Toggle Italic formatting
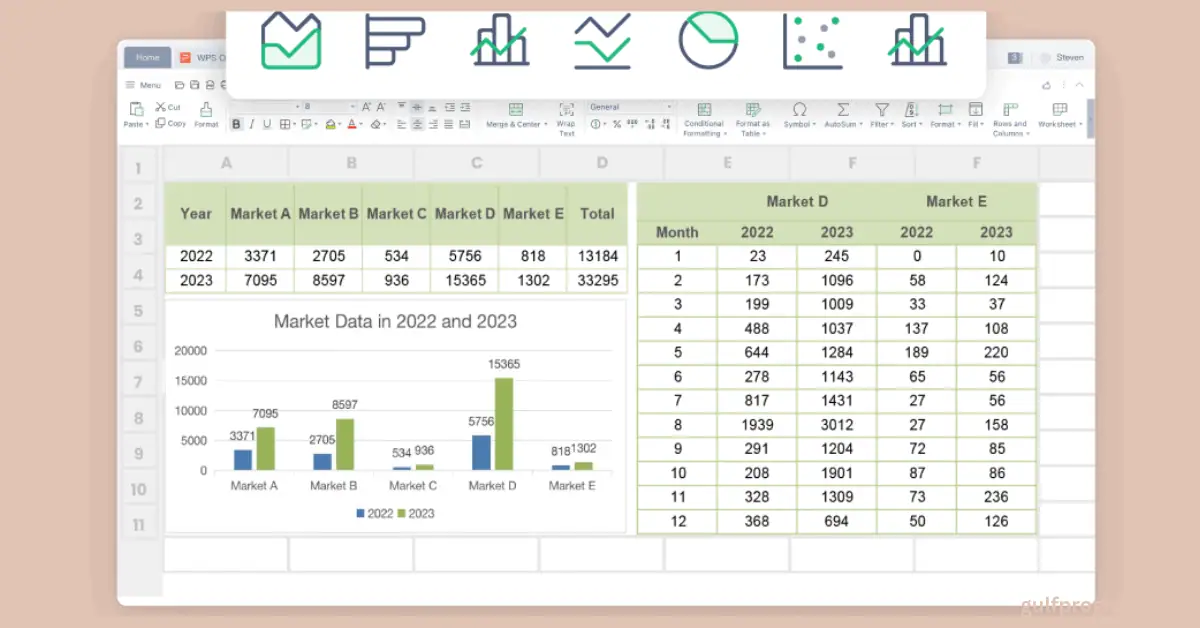1200x628 pixels. click(x=252, y=125)
